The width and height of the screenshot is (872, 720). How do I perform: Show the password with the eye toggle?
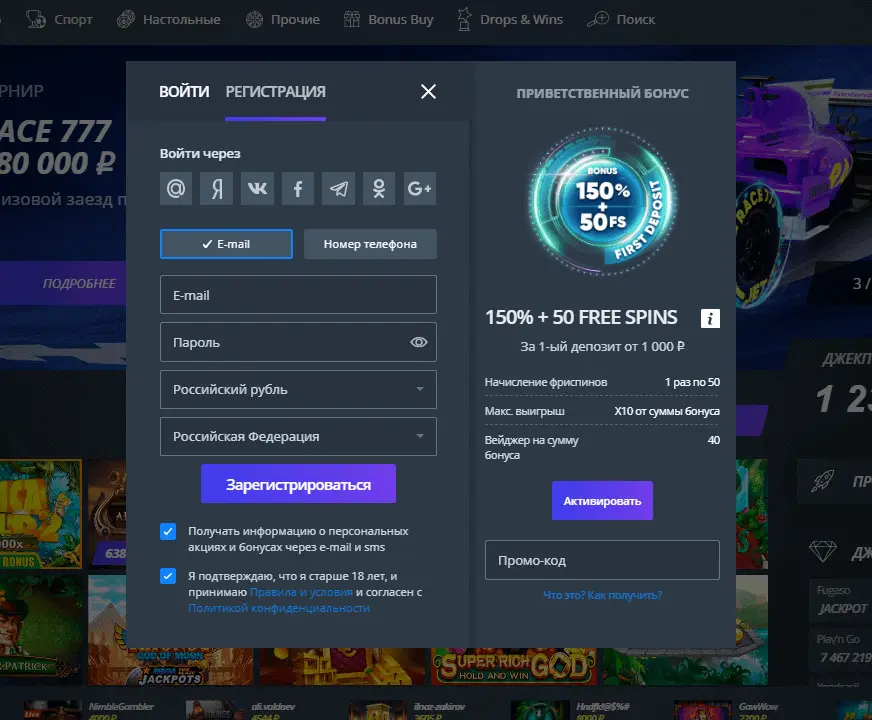click(418, 341)
